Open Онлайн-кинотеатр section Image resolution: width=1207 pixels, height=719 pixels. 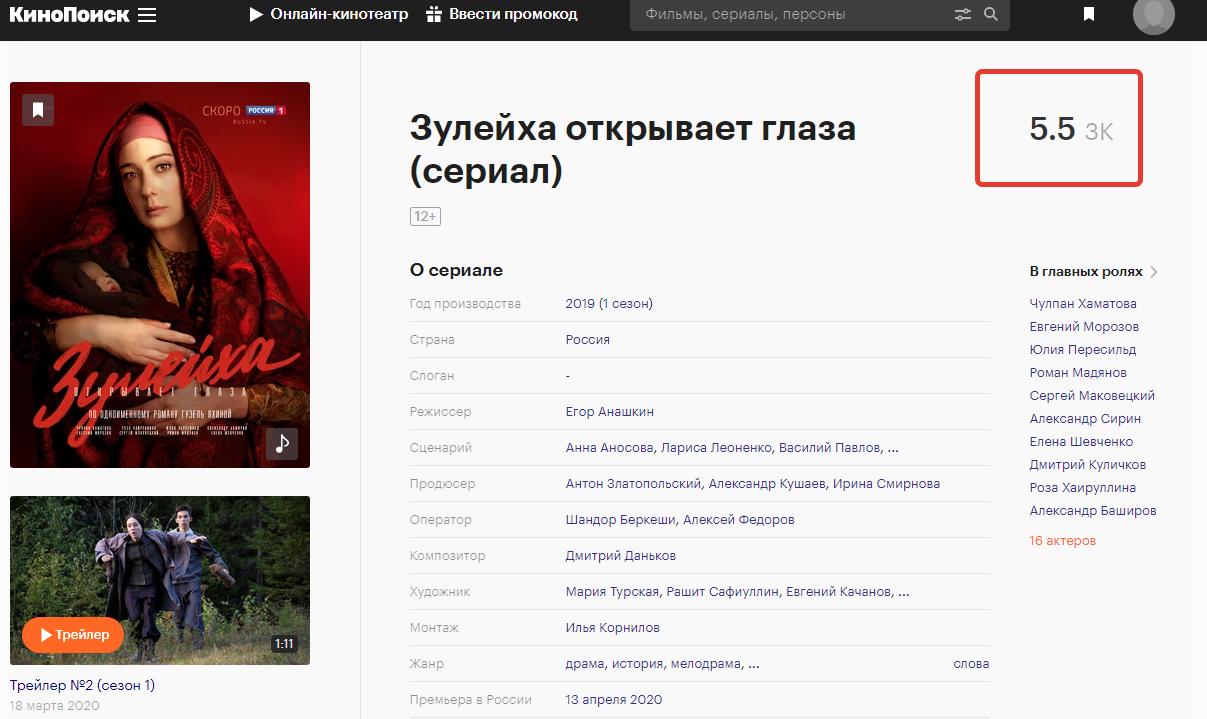[x=329, y=14]
